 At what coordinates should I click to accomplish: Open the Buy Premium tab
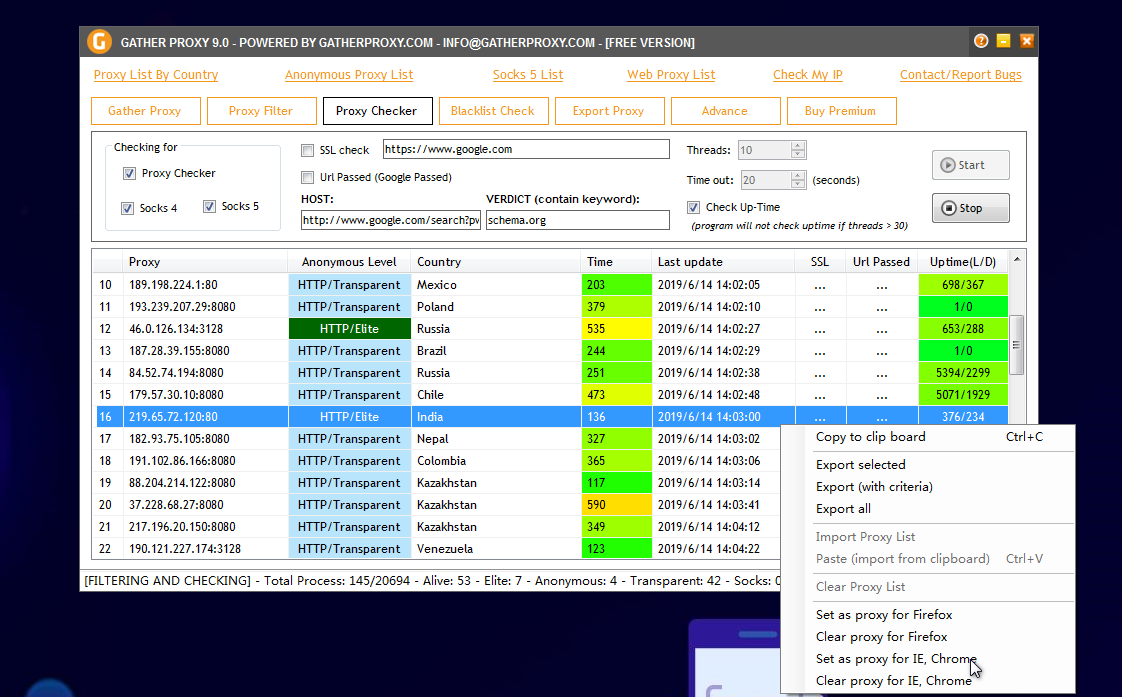pyautogui.click(x=842, y=111)
